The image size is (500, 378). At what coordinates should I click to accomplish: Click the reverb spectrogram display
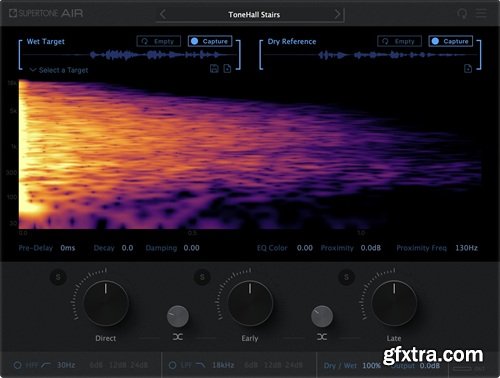point(250,154)
